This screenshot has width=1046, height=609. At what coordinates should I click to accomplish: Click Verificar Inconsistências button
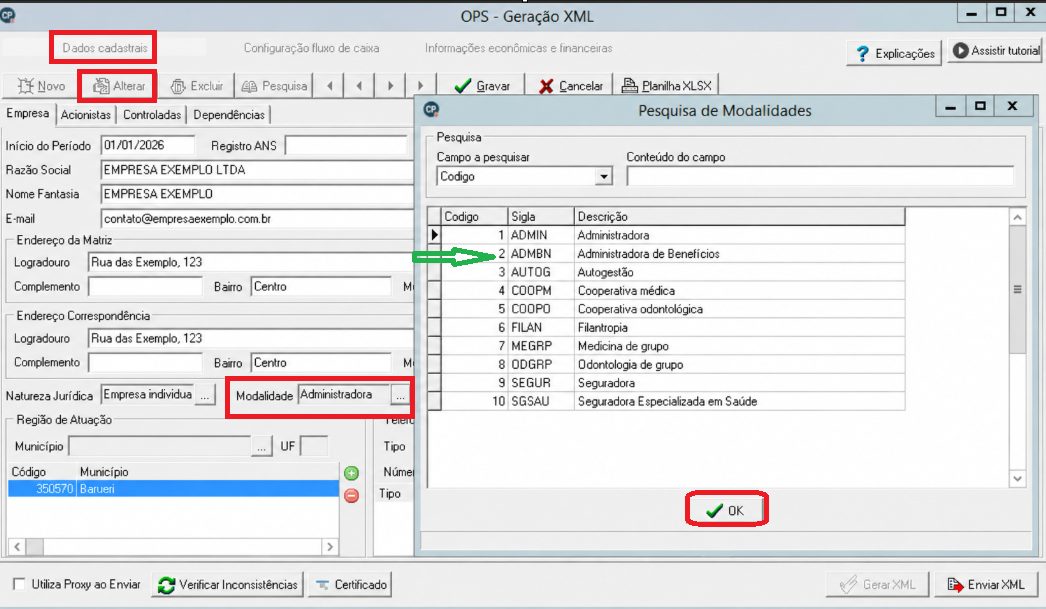pos(227,585)
